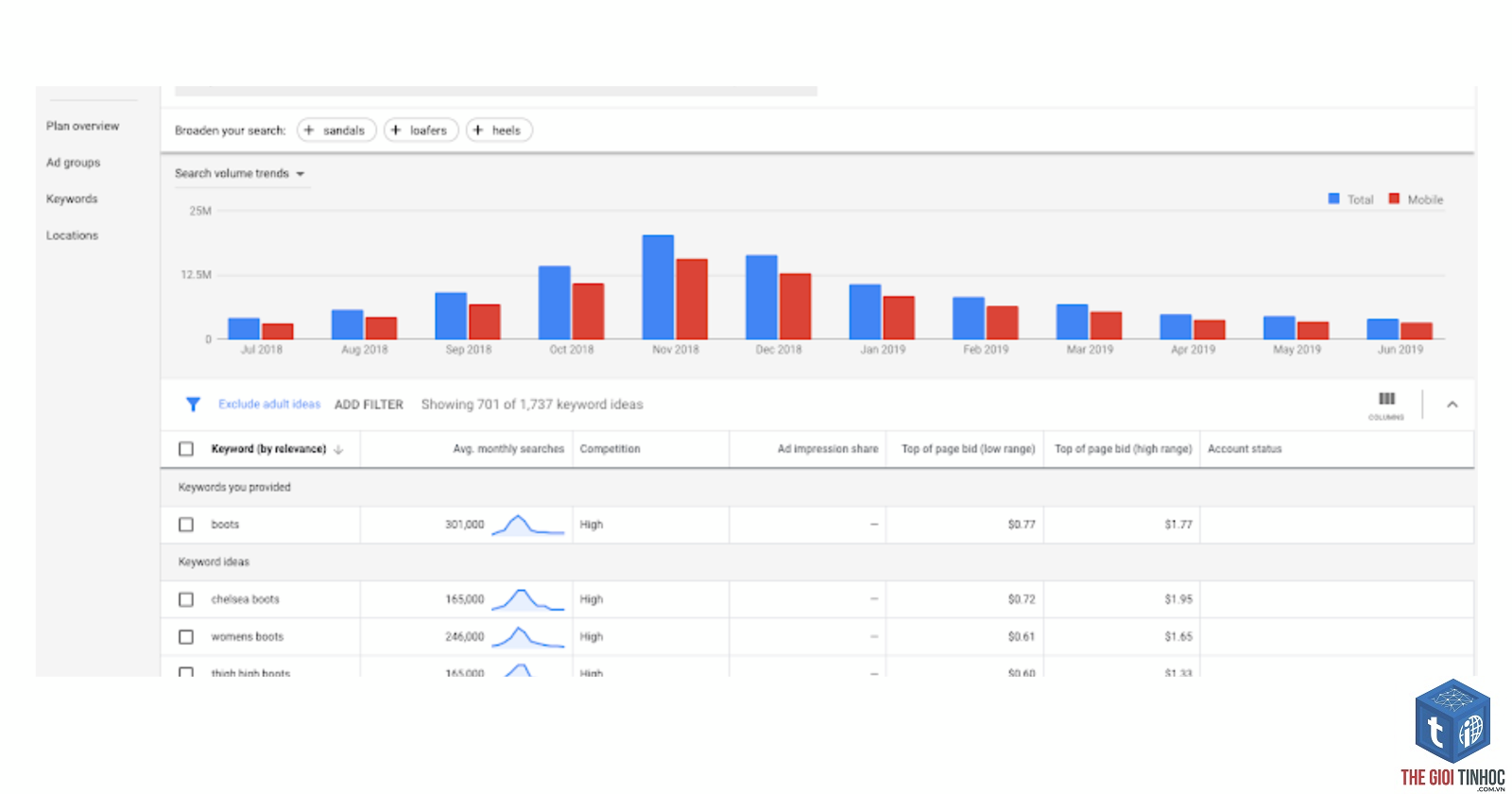Click the Ad impression share column header
Image resolution: width=1512 pixels, height=794 pixels.
click(x=828, y=449)
